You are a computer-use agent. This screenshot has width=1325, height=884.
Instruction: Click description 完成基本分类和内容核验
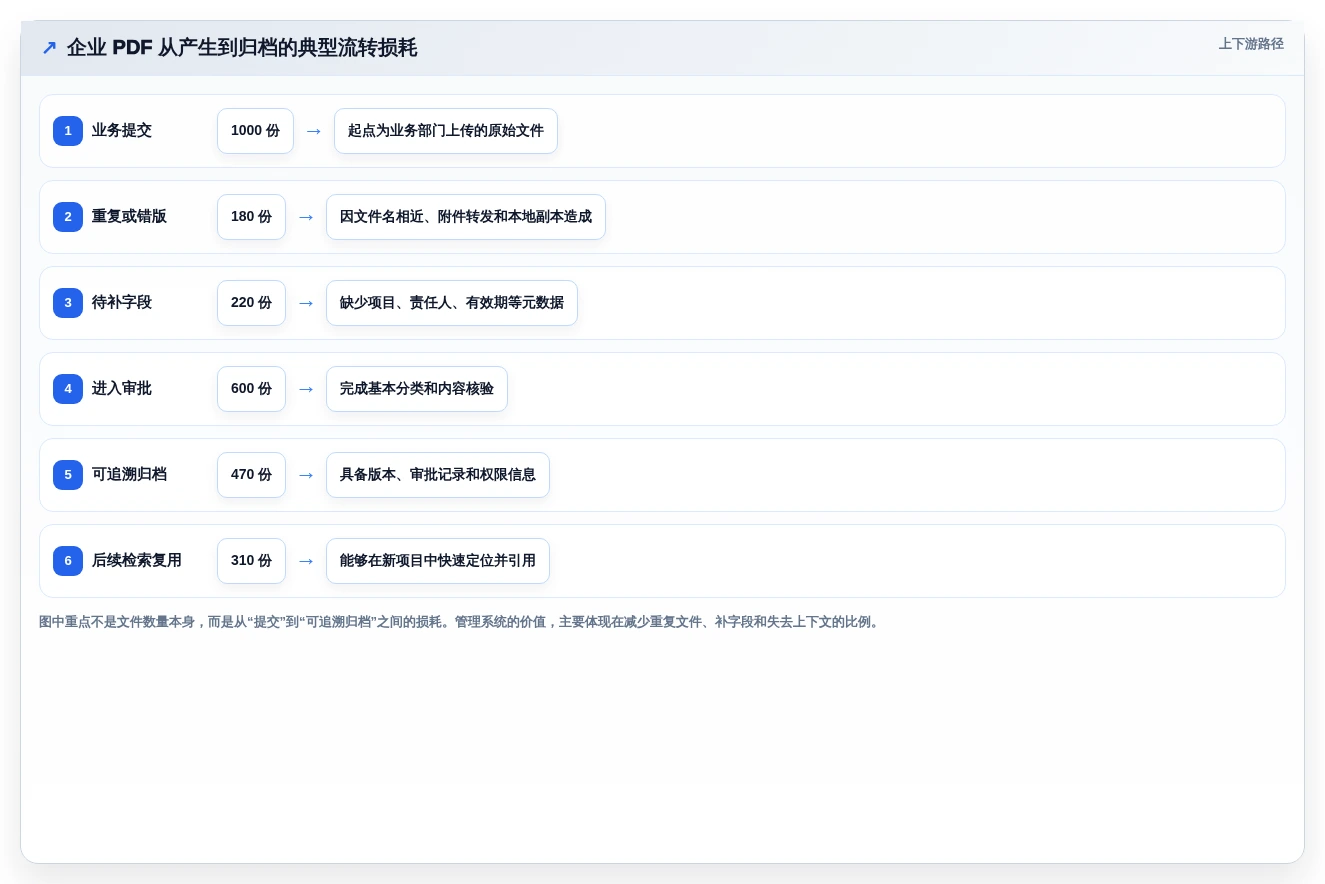click(x=417, y=389)
